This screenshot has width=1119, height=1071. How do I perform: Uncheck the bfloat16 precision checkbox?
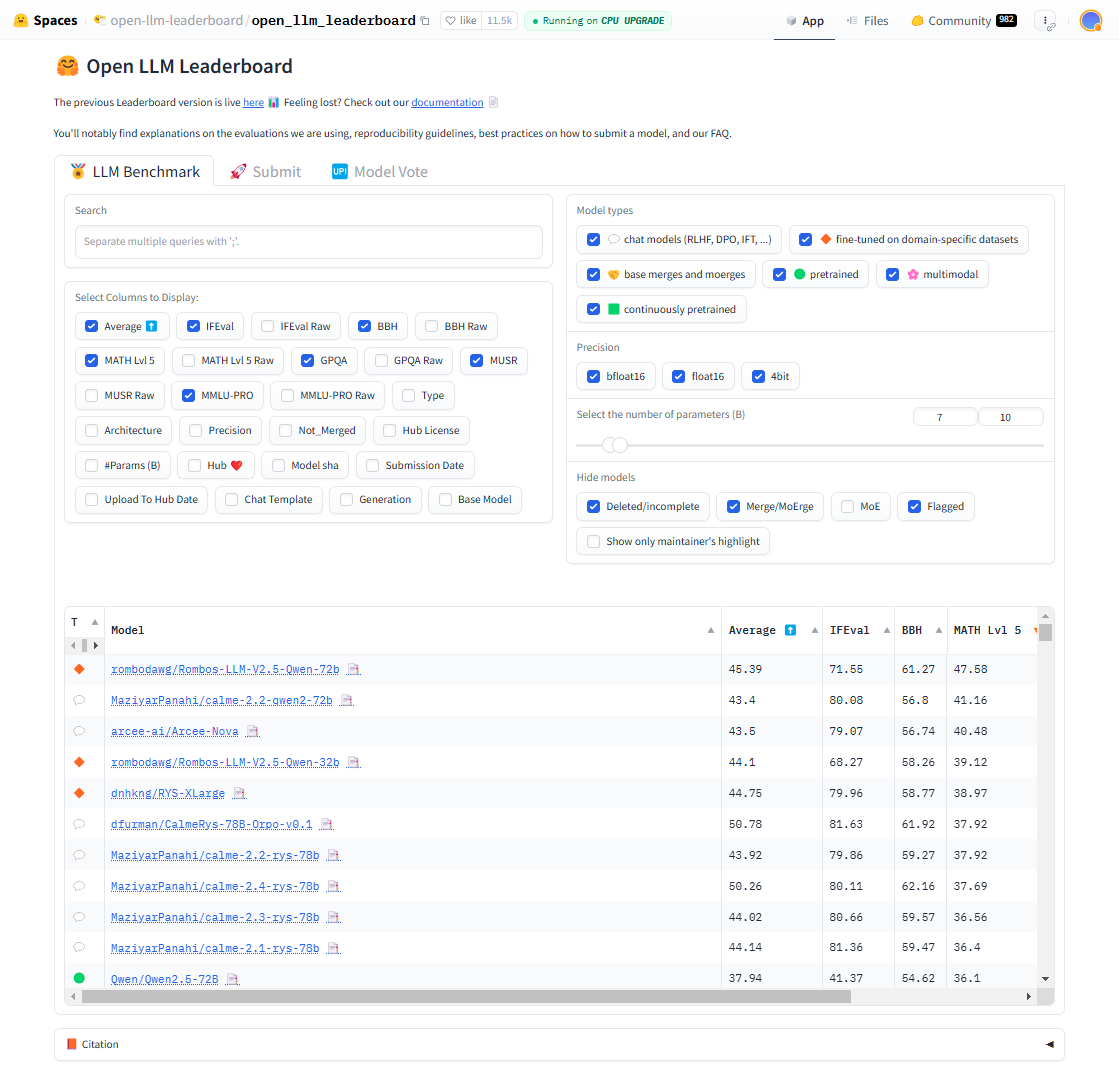(x=593, y=376)
